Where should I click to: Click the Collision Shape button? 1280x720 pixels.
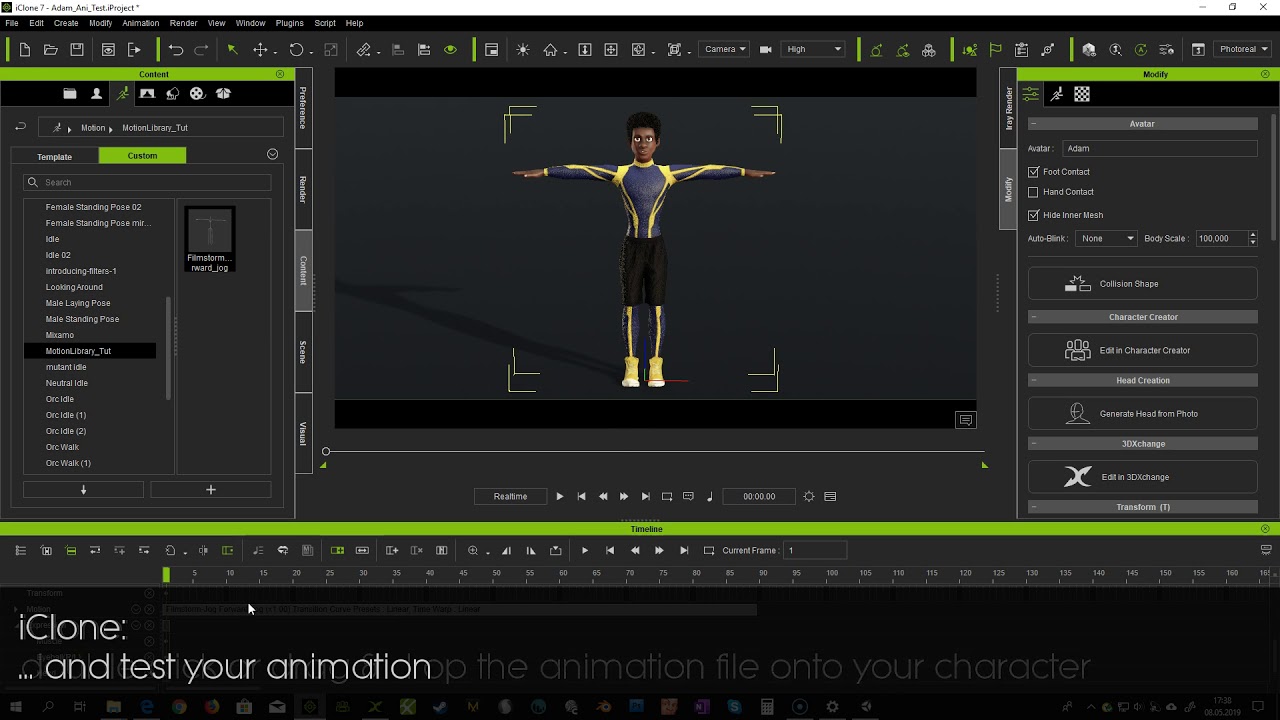[x=1142, y=284]
